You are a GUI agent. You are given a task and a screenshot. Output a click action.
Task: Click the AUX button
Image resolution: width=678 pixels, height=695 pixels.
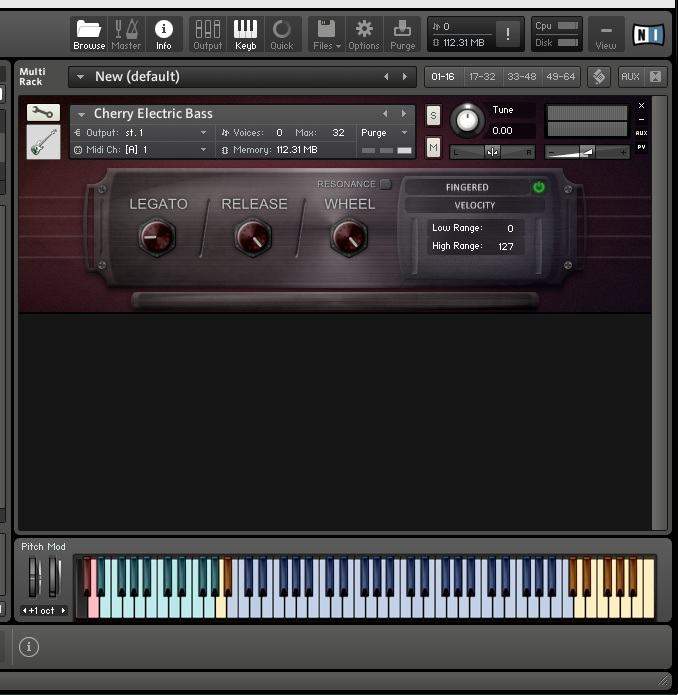[x=630, y=76]
